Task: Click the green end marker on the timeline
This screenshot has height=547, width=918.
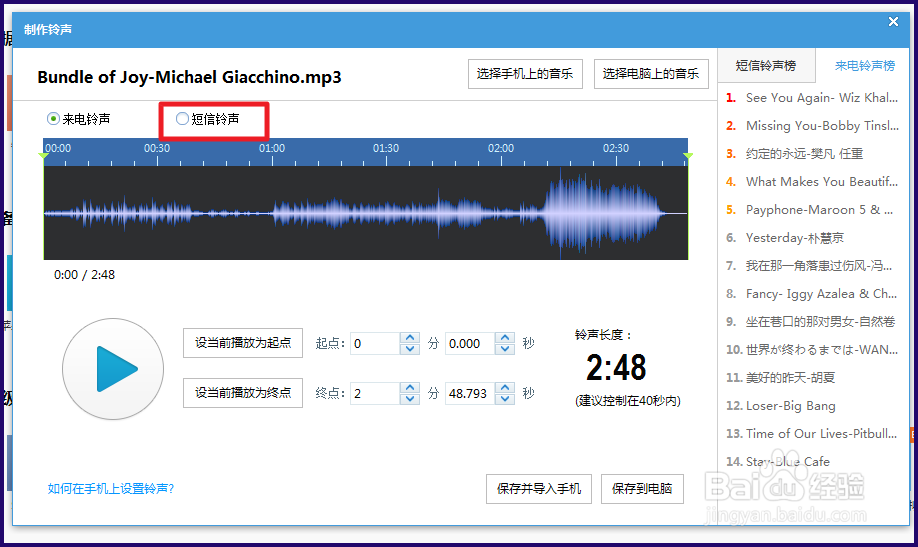Action: 688,156
